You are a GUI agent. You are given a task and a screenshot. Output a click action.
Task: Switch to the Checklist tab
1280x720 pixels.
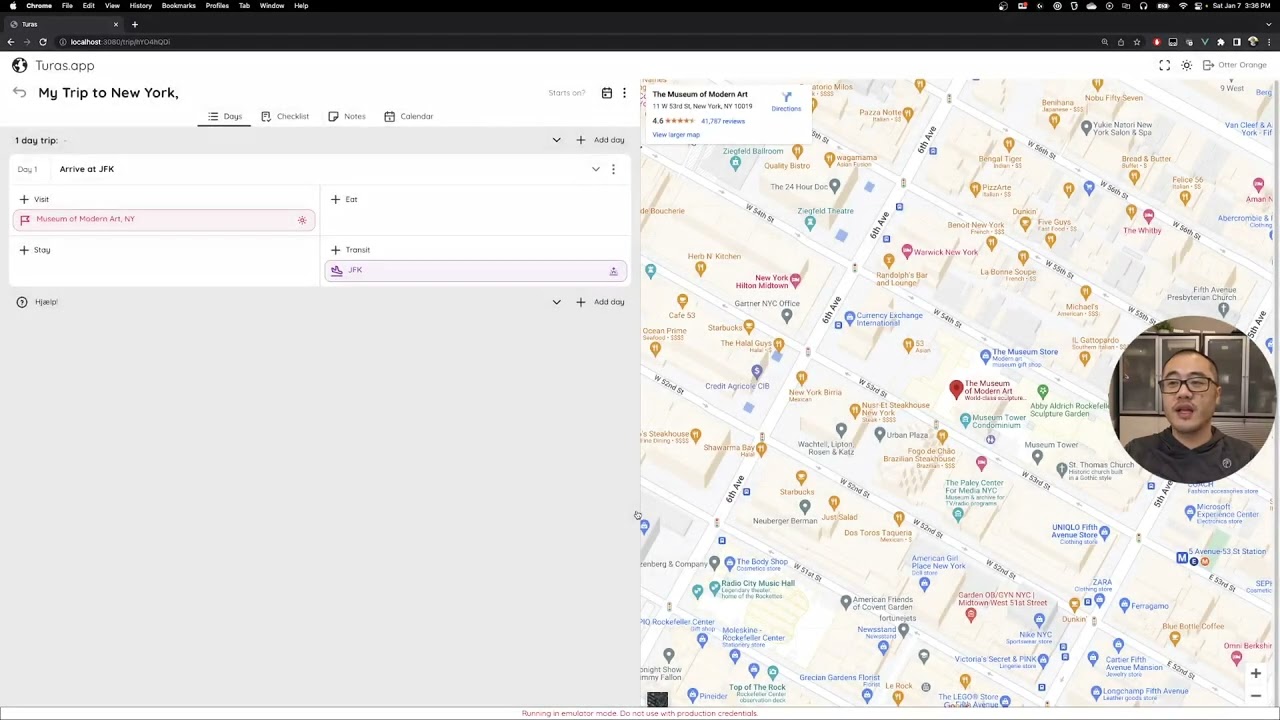click(x=285, y=117)
